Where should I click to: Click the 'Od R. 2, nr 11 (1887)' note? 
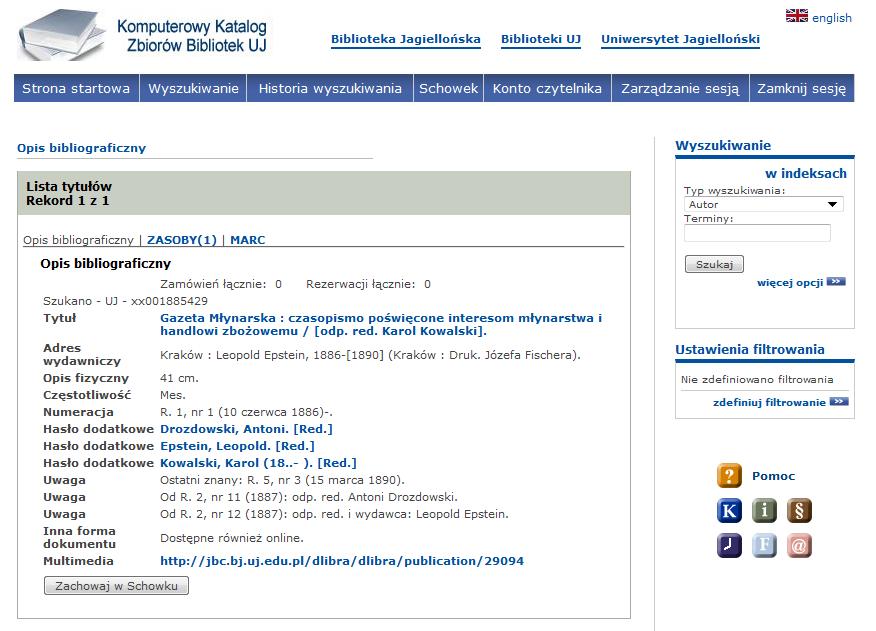[308, 497]
